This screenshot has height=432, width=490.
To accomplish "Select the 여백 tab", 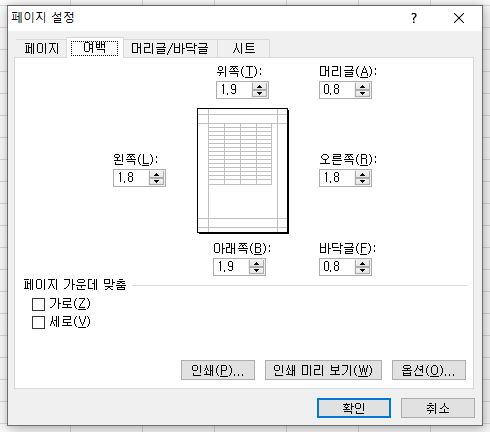I will tap(95, 48).
